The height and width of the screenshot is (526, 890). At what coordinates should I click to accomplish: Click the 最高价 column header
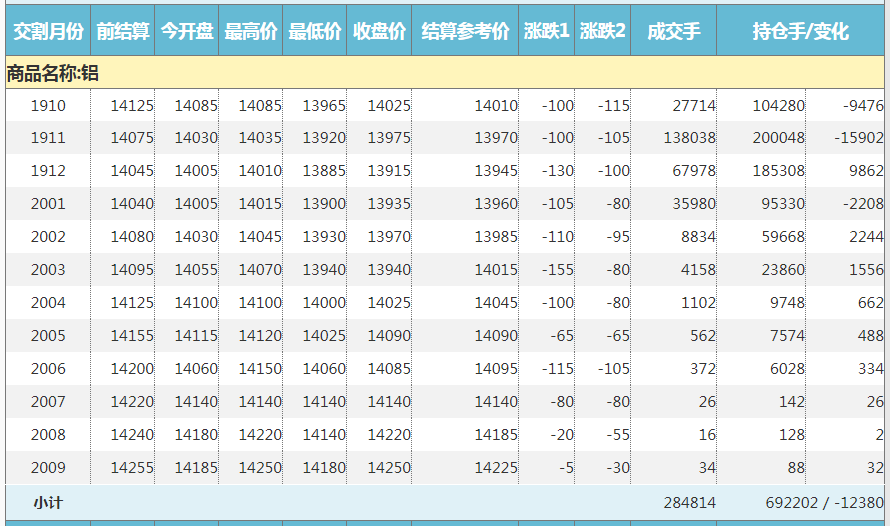[251, 32]
